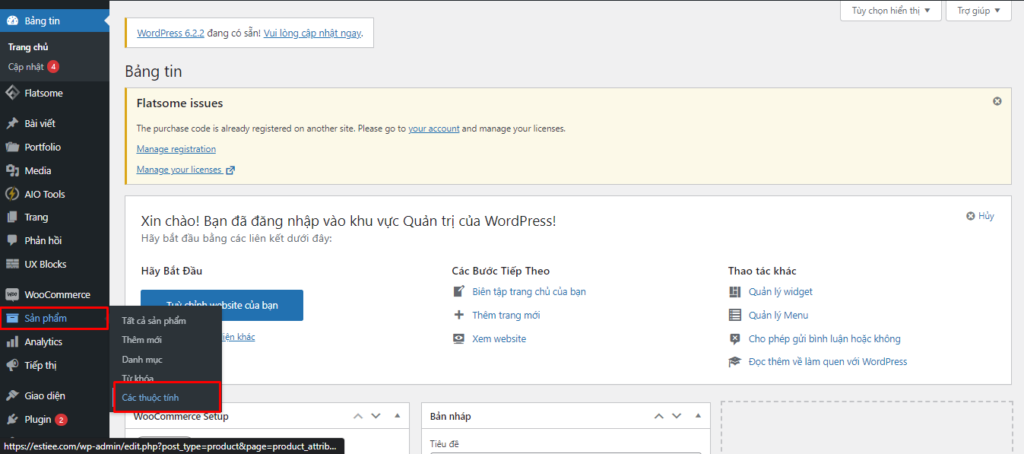Click the Hủy dismiss link

coord(985,216)
